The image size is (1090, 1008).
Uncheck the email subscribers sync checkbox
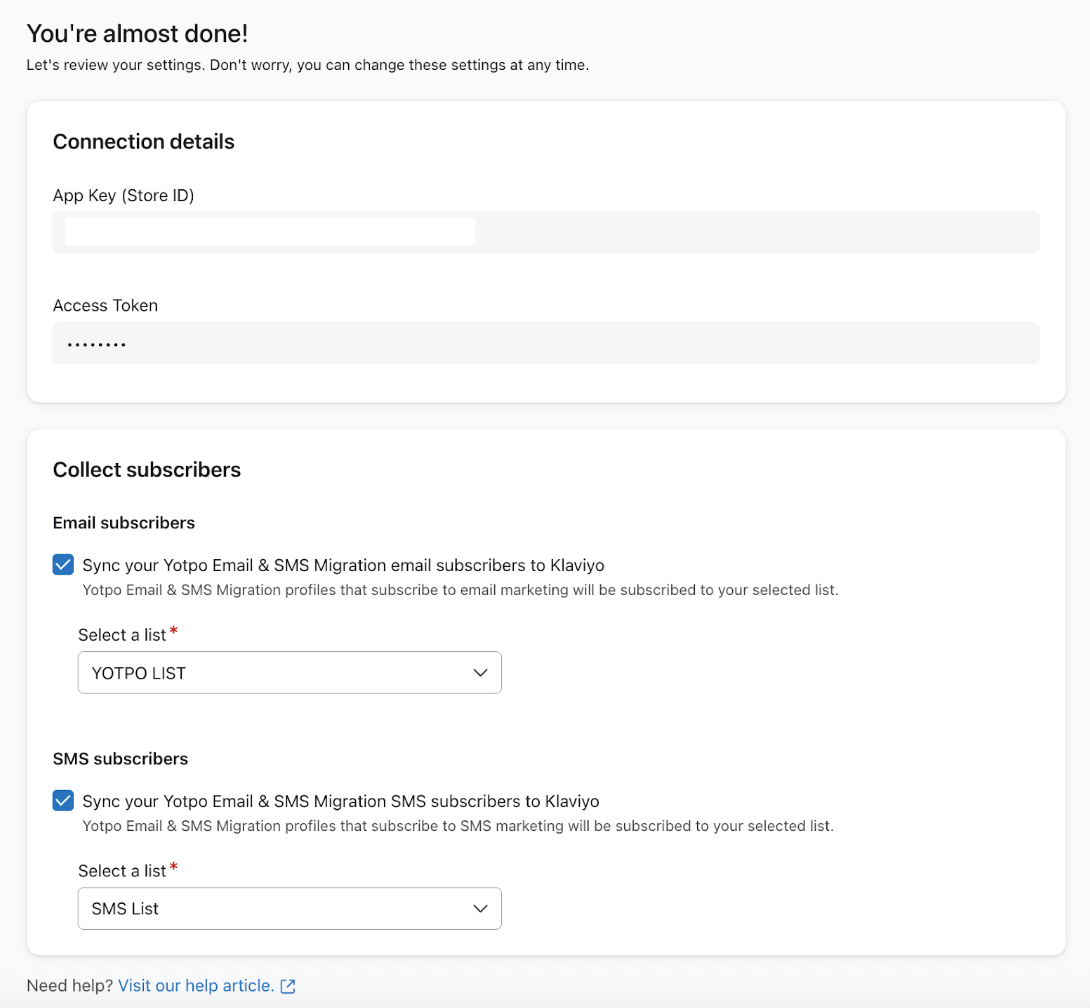pos(63,565)
